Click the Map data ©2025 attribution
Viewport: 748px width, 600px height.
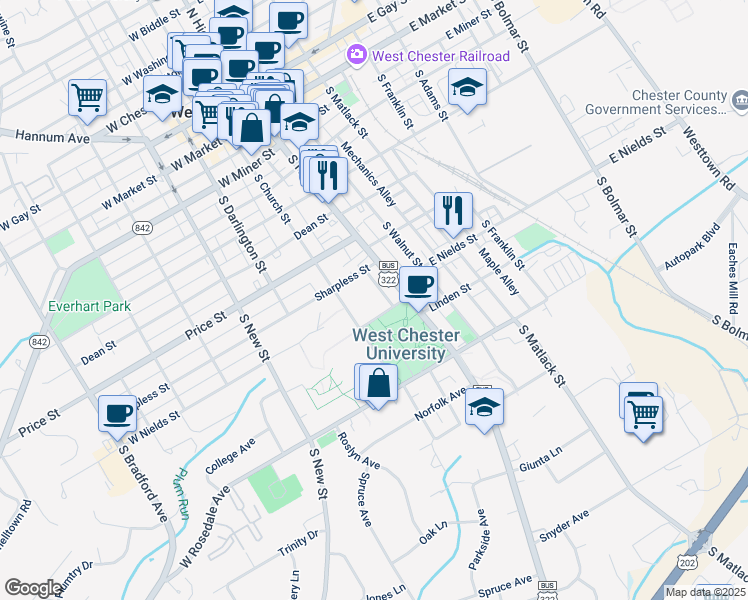[705, 592]
